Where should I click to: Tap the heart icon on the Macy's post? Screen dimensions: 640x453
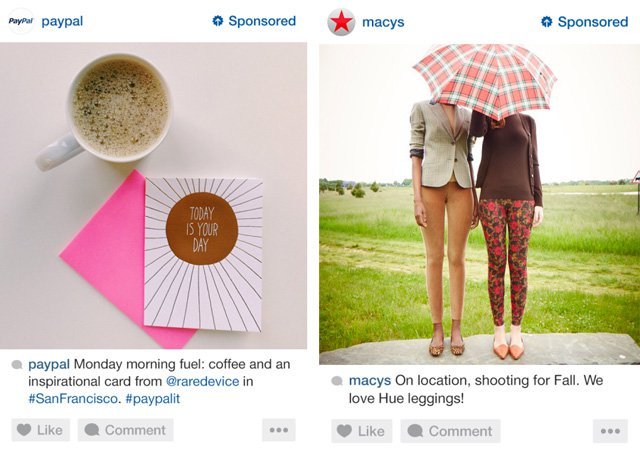344,431
